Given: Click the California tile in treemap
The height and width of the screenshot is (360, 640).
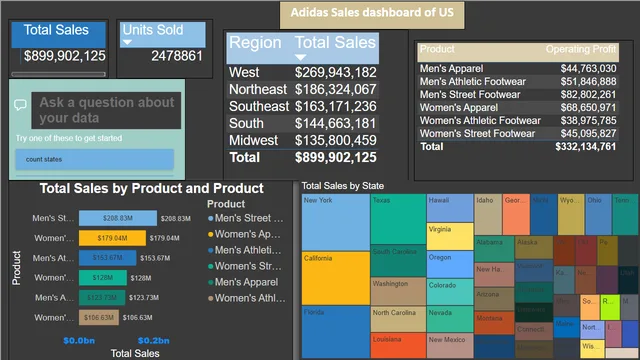Looking at the screenshot, I should pos(336,278).
